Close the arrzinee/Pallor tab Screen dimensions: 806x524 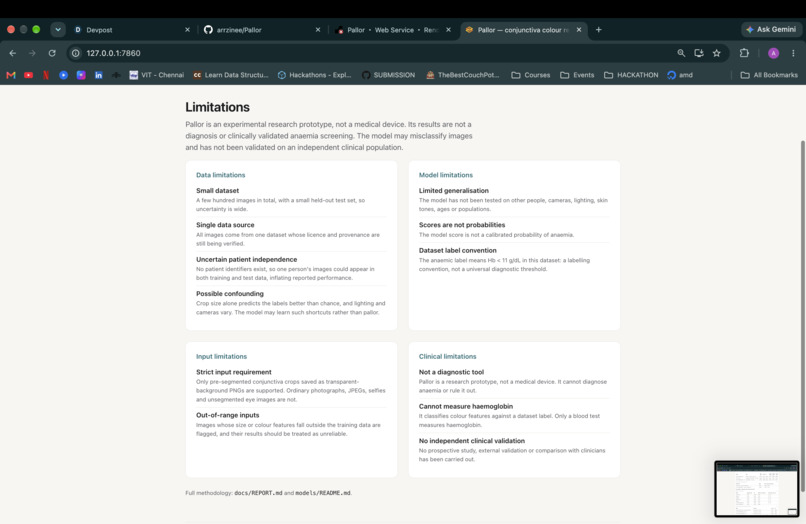pos(318,30)
